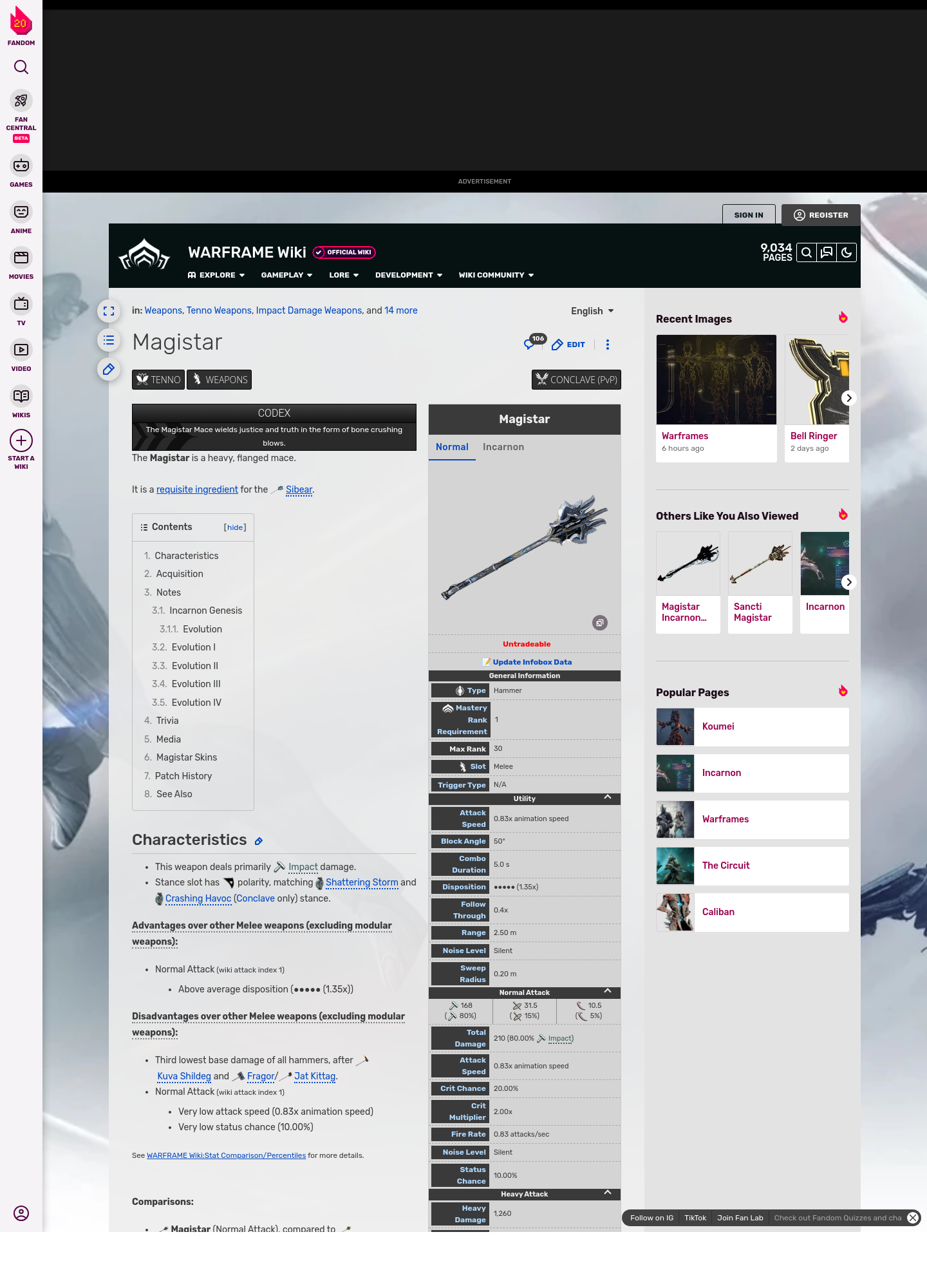The image size is (927, 1288).
Task: Toggle dark mode theme
Action: tap(847, 252)
